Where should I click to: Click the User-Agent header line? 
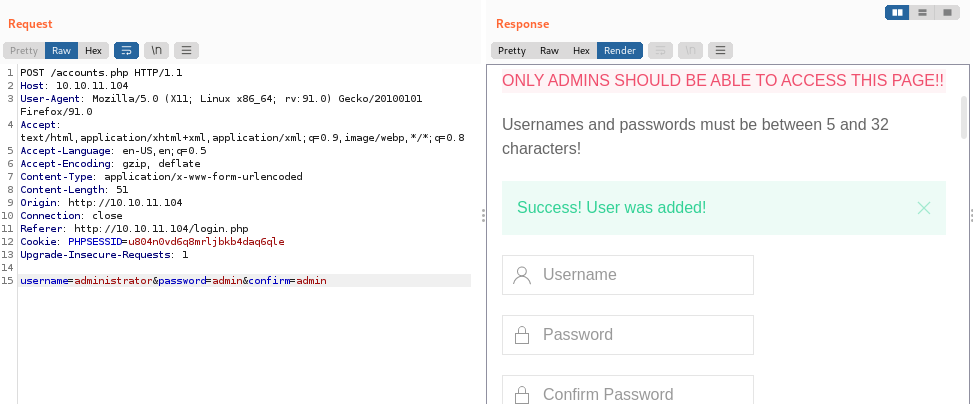point(222,105)
